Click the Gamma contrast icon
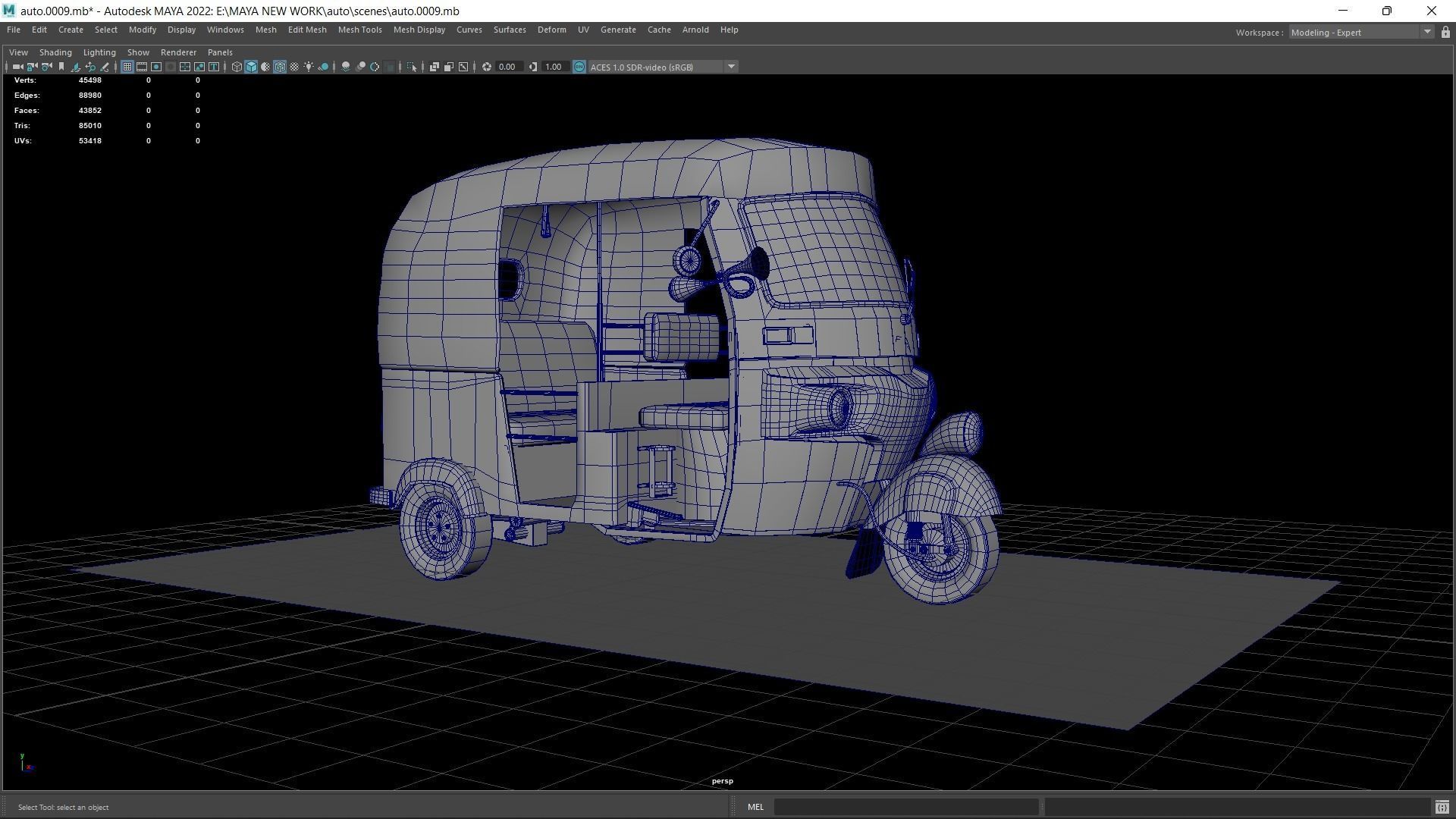The width and height of the screenshot is (1456, 819). coord(533,67)
